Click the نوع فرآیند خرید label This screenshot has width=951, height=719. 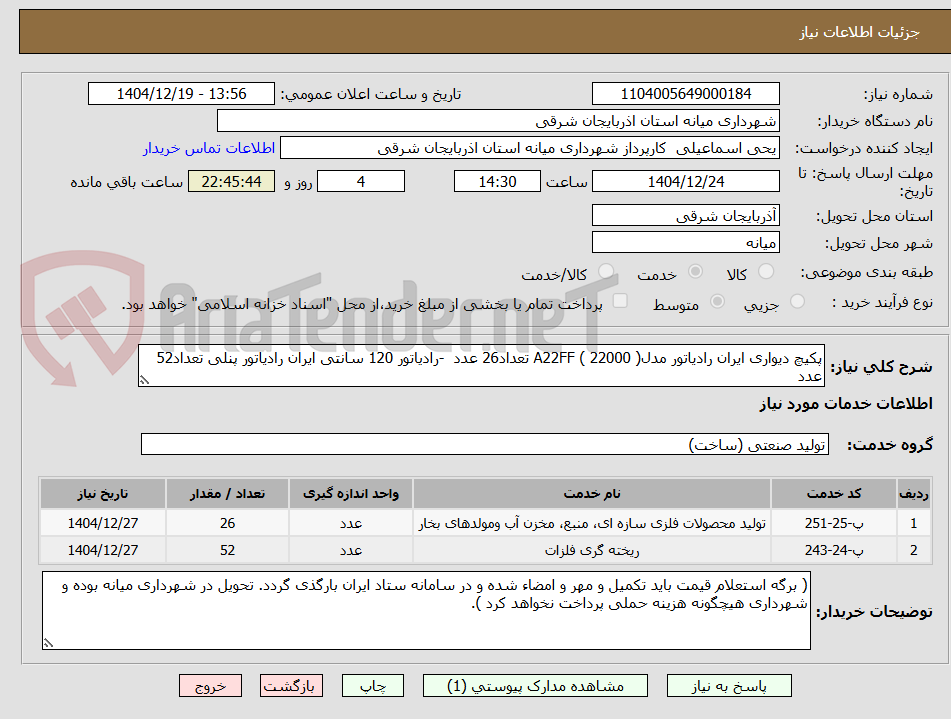coord(882,302)
